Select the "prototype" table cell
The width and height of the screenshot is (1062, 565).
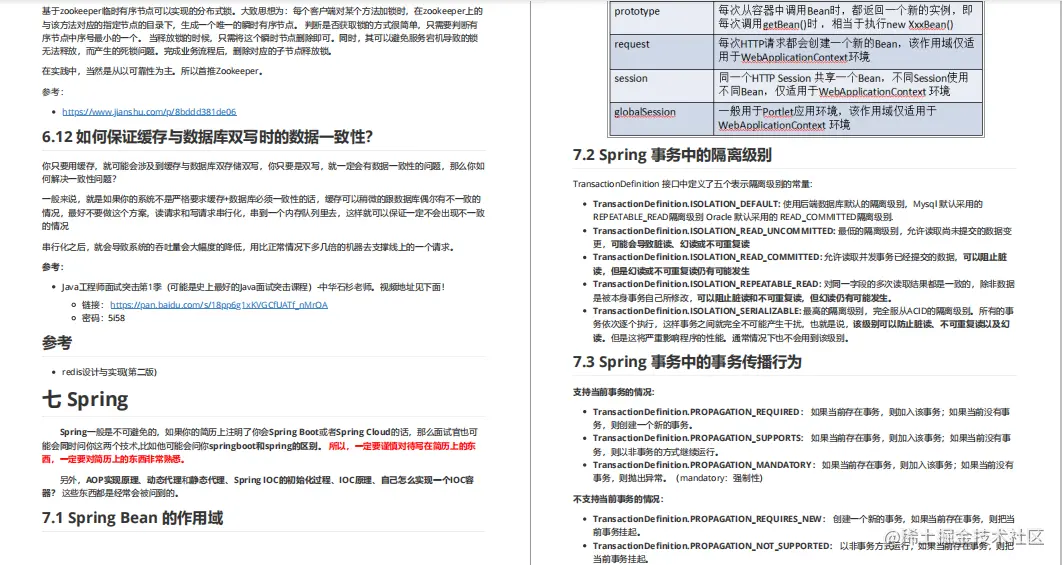point(661,18)
